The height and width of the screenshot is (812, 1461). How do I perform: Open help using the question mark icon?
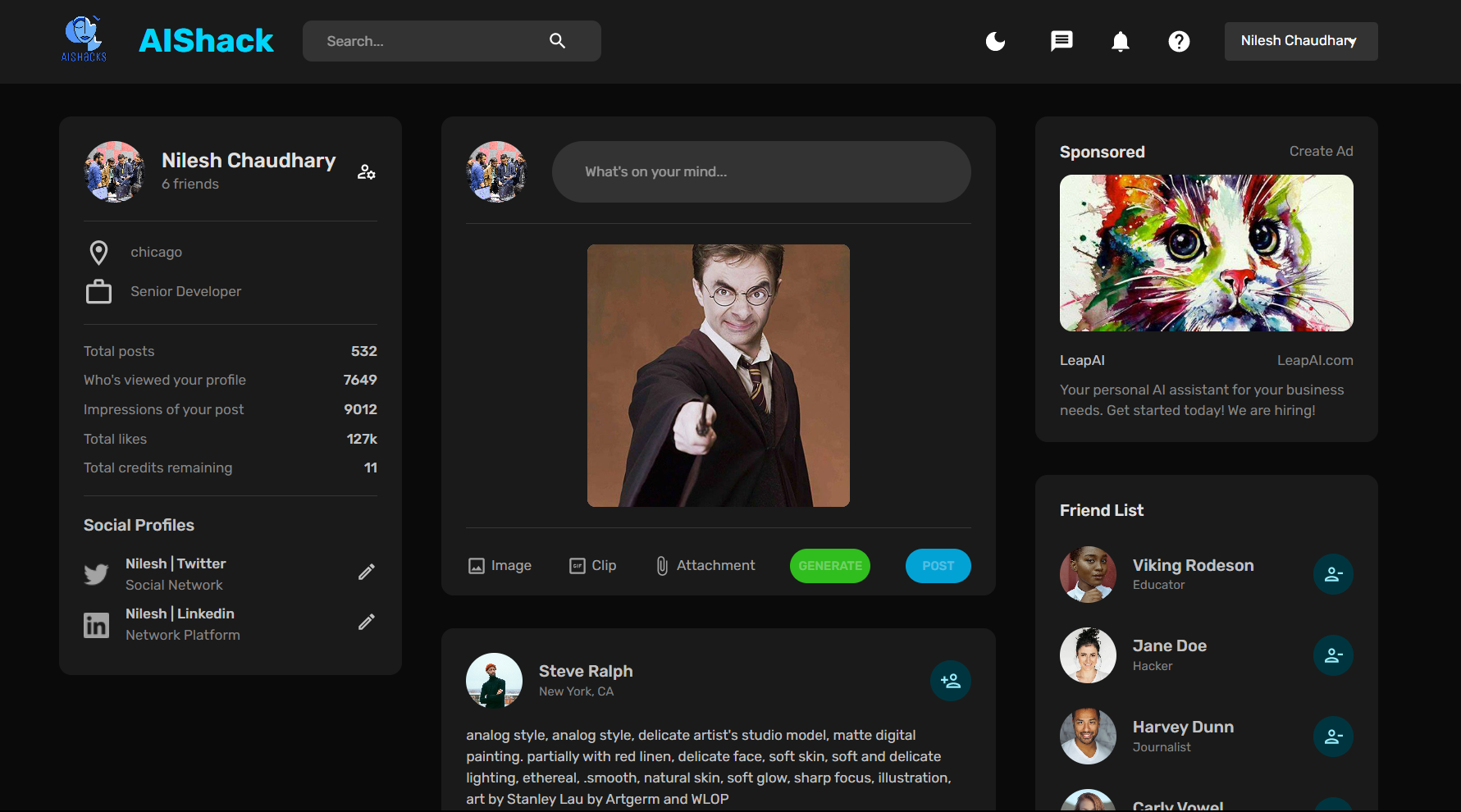point(1179,41)
